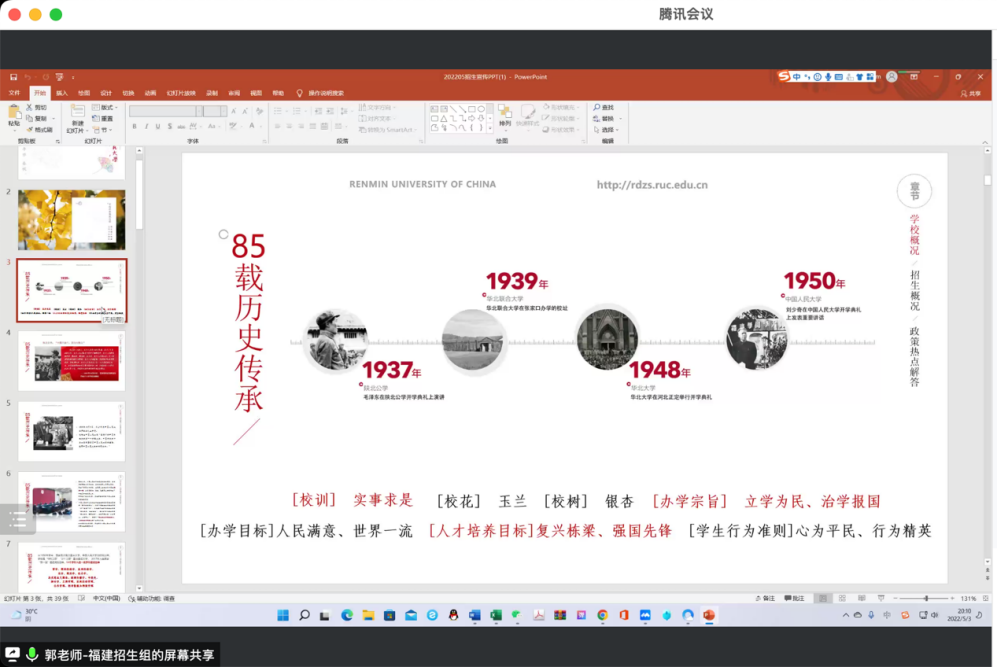This screenshot has width=997, height=667.
Task: Switch to the Insert (插入) tab
Action: [x=62, y=93]
